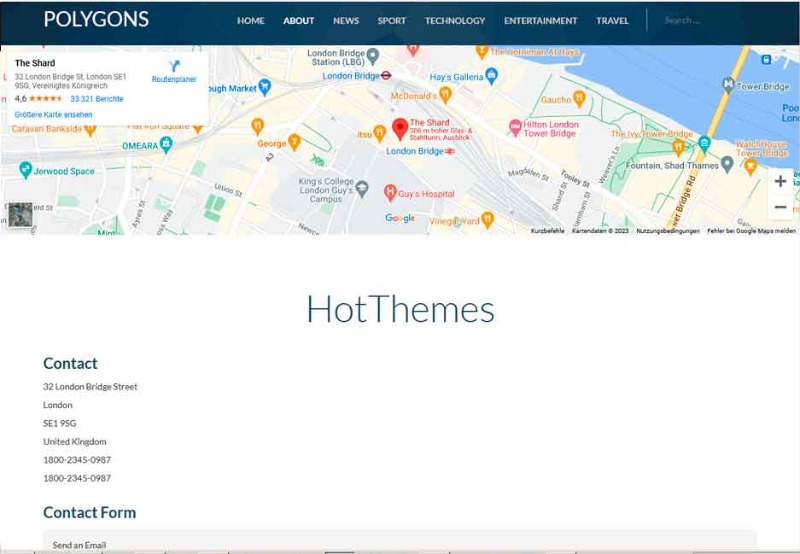Image resolution: width=800 pixels, height=554 pixels.
Task: Open the HOME menu item
Action: [251, 21]
